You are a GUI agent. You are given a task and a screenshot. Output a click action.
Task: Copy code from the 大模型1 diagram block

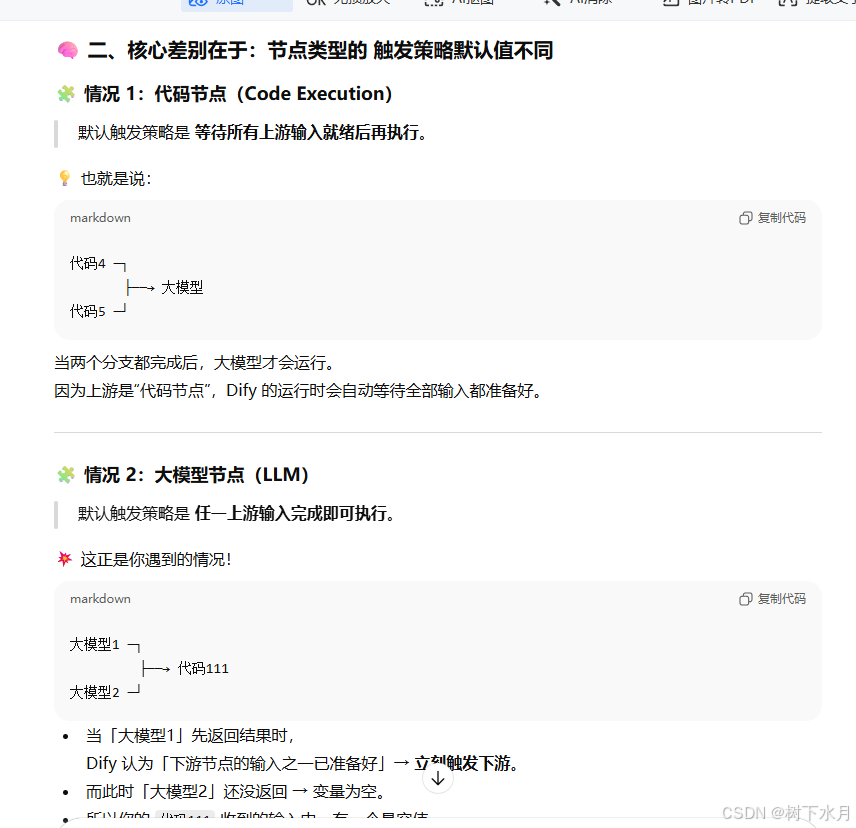(x=772, y=599)
